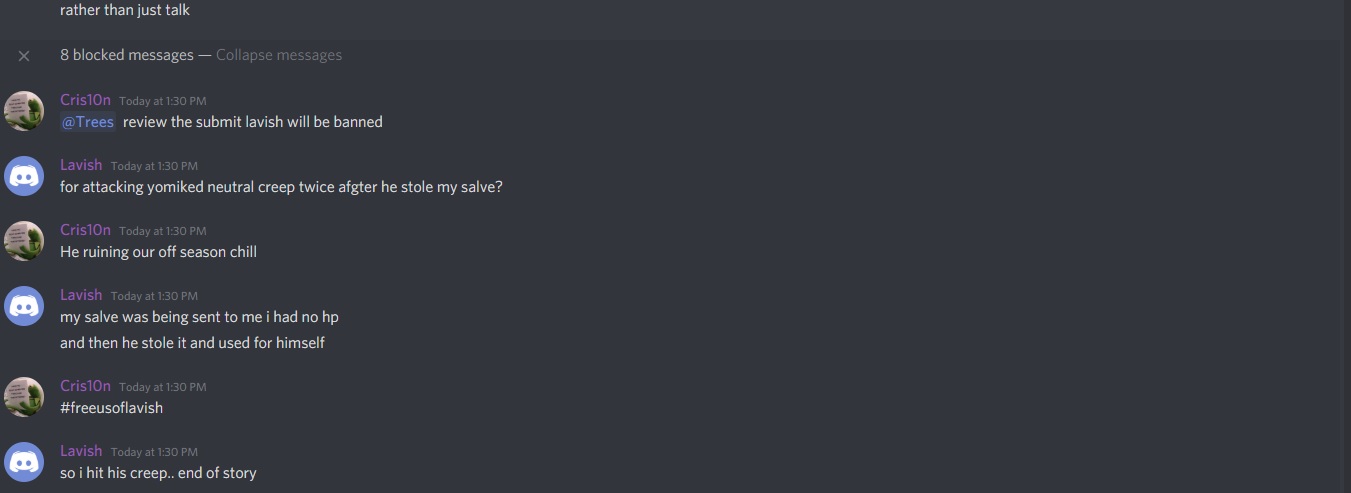
Task: Click Lavish username above 'my salve was being sent'
Action: point(81,295)
